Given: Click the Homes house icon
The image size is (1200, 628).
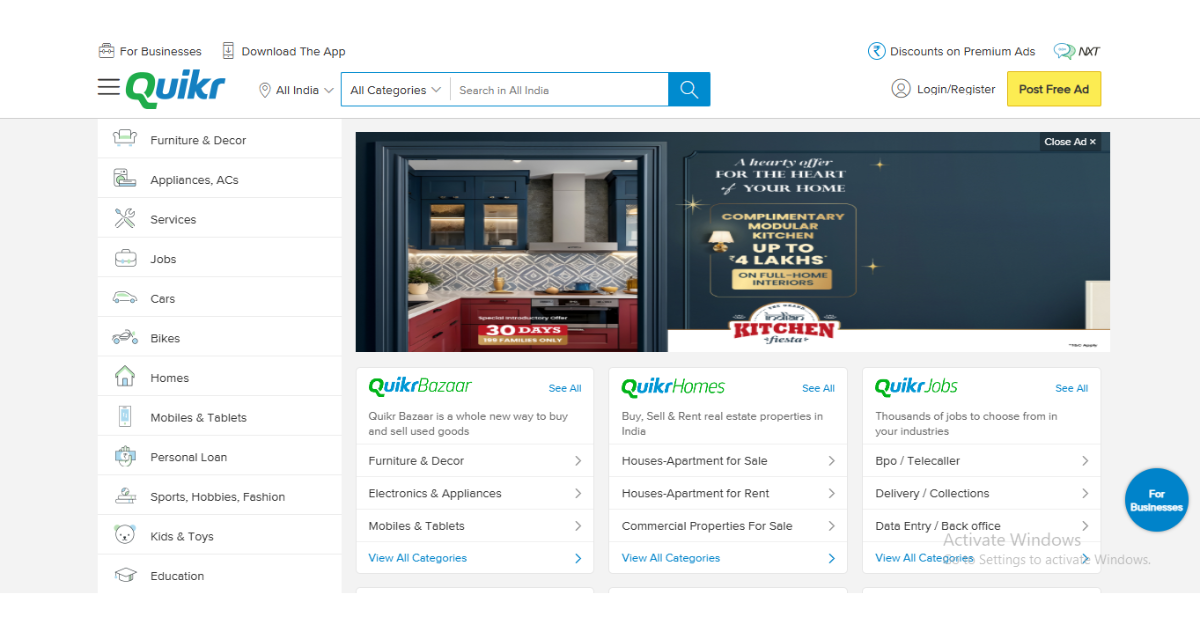Looking at the screenshot, I should coord(125,376).
